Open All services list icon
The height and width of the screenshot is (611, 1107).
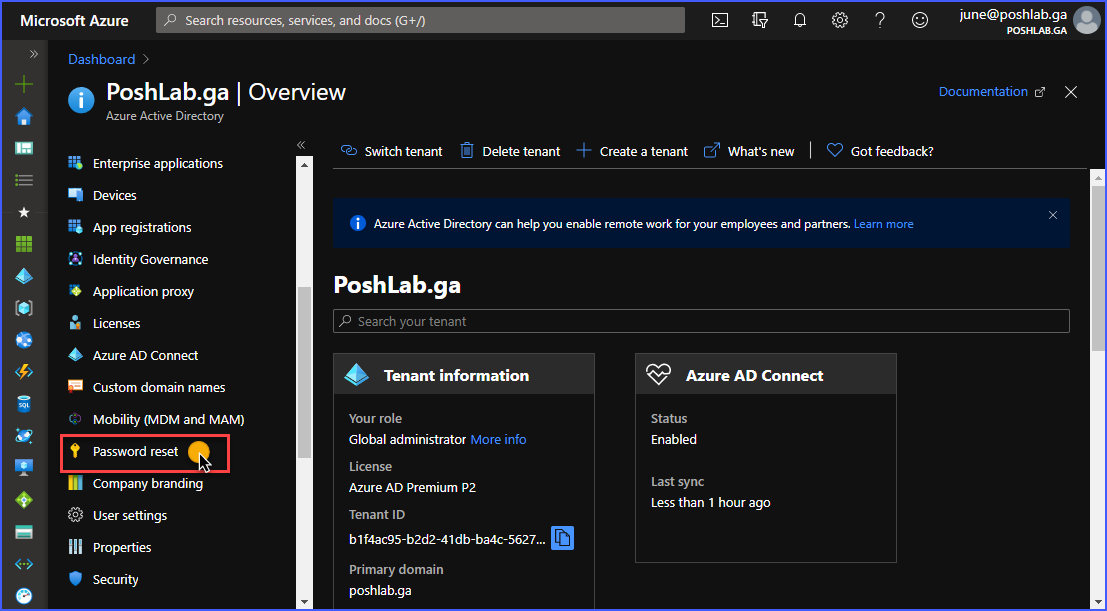pyautogui.click(x=24, y=180)
